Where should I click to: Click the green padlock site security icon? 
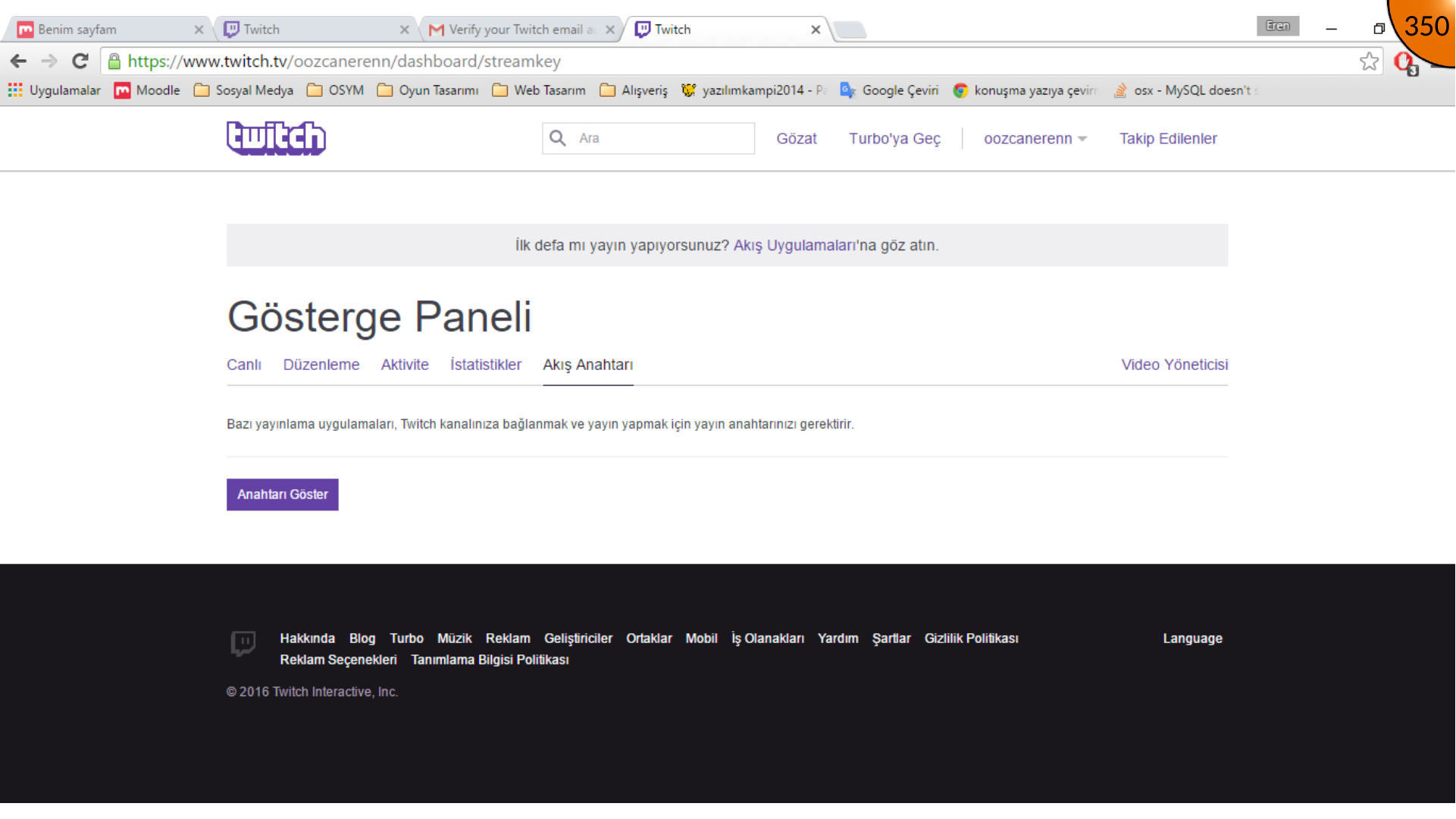pyautogui.click(x=114, y=61)
